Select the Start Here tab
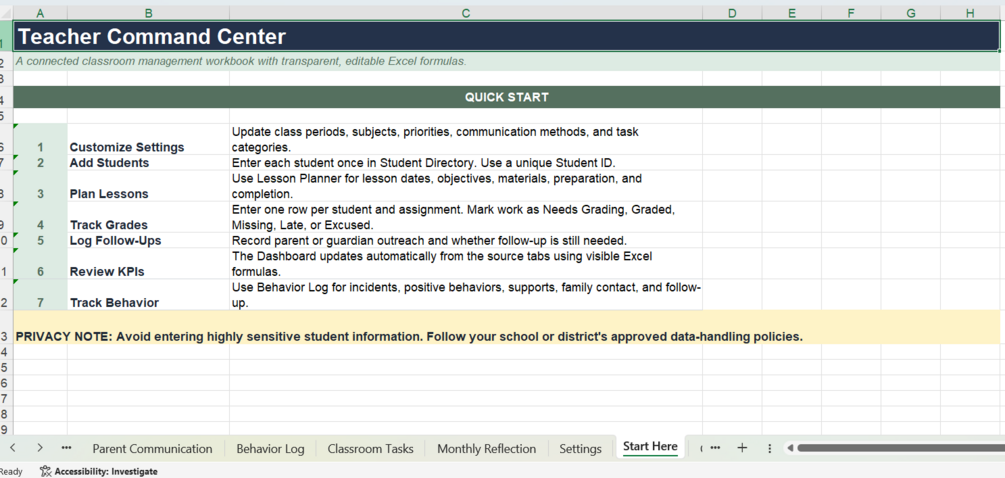 [x=650, y=447]
